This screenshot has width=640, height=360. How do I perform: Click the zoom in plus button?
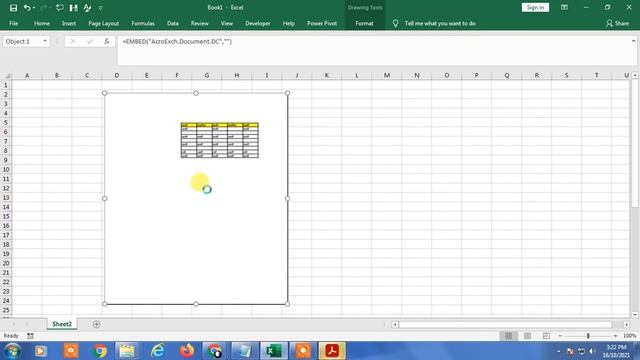click(615, 336)
